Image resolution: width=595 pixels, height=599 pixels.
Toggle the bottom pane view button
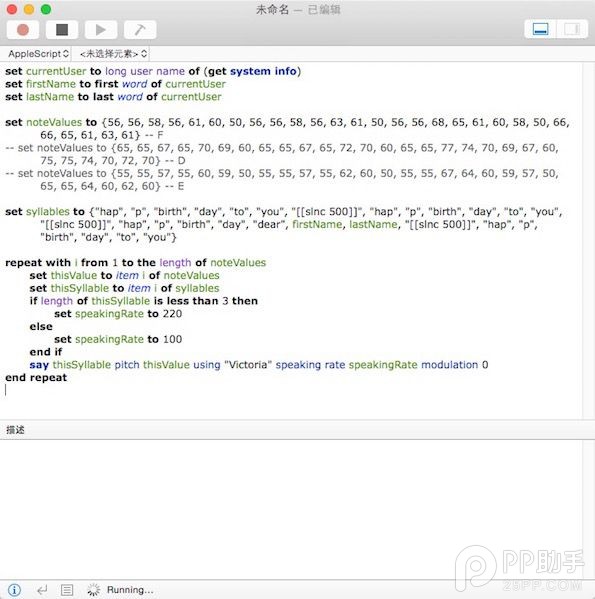[540, 29]
